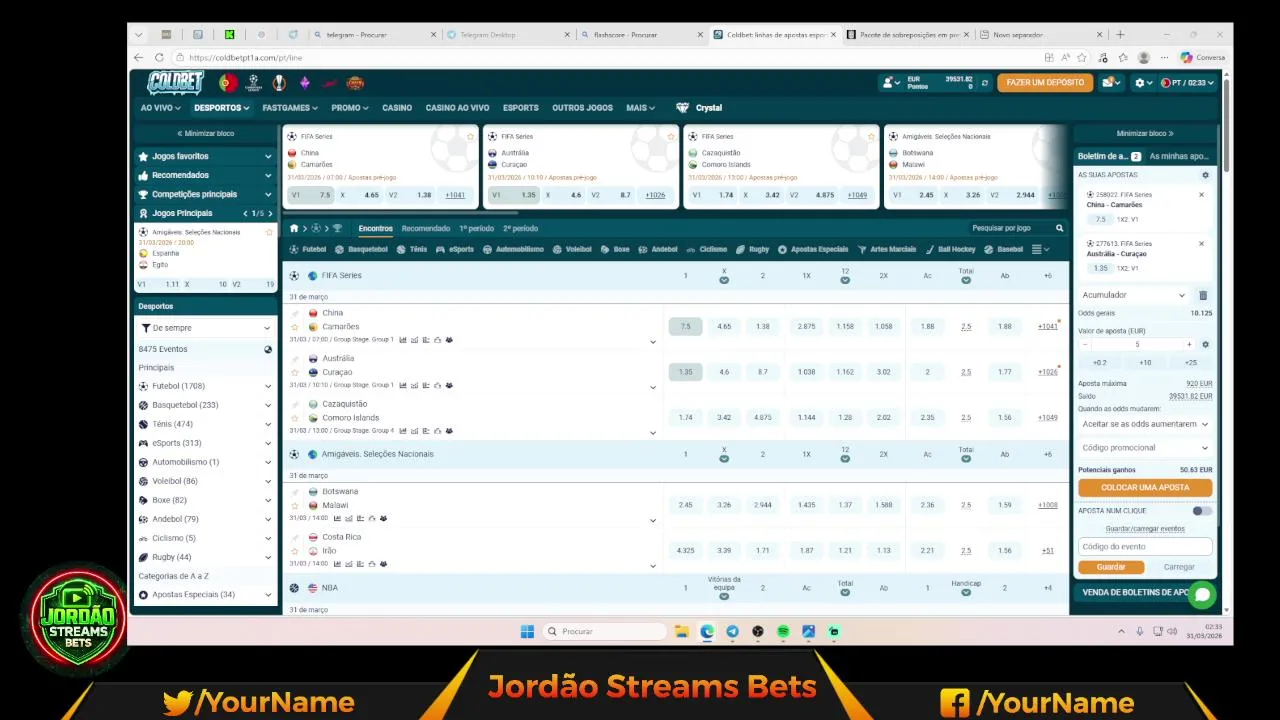Click Guardar/carregar eventos link
Image resolution: width=1280 pixels, height=720 pixels.
tap(1145, 529)
